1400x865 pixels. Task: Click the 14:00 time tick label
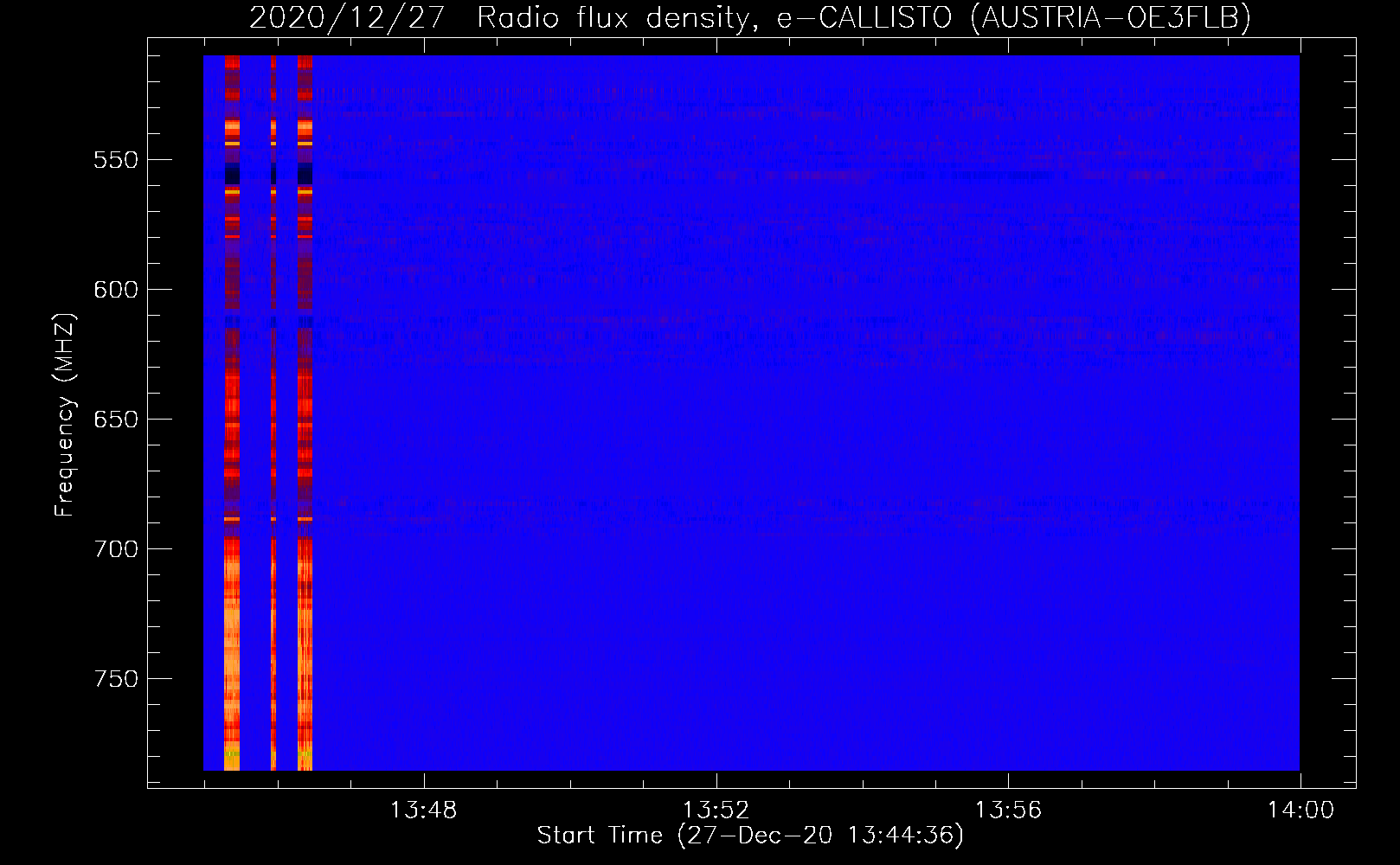[x=1300, y=811]
